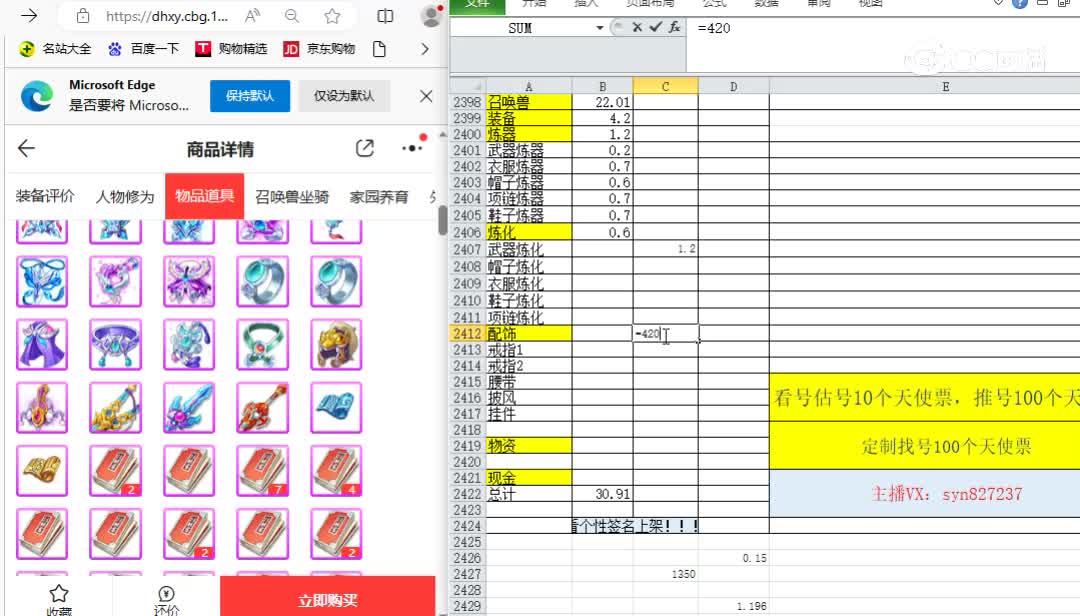Select column C header in Excel
Screen dimensions: 1080x616
665,86
